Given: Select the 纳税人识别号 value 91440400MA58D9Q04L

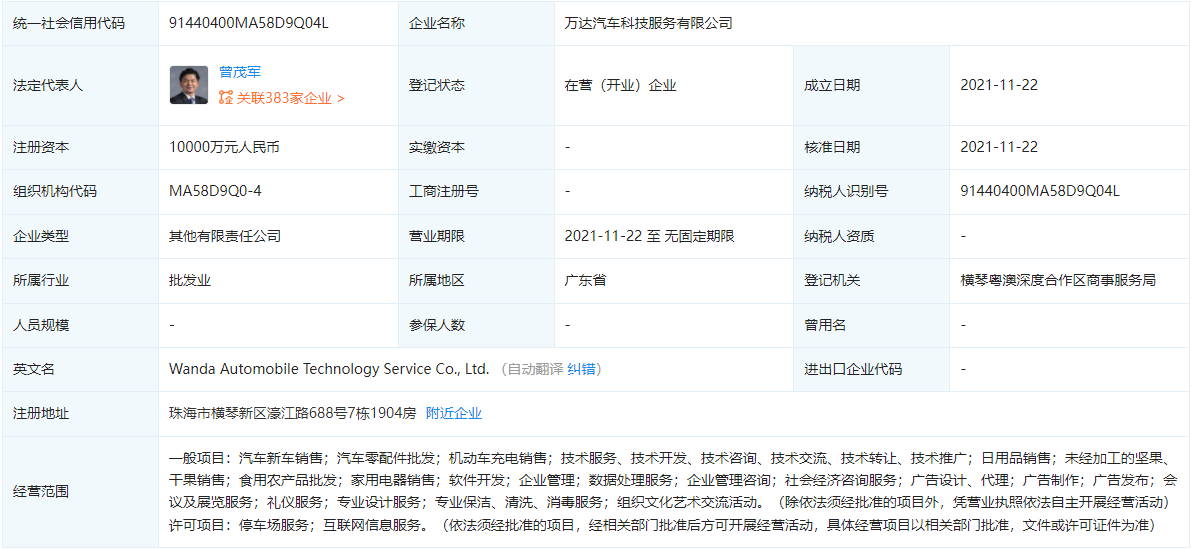Looking at the screenshot, I should coord(1040,192).
